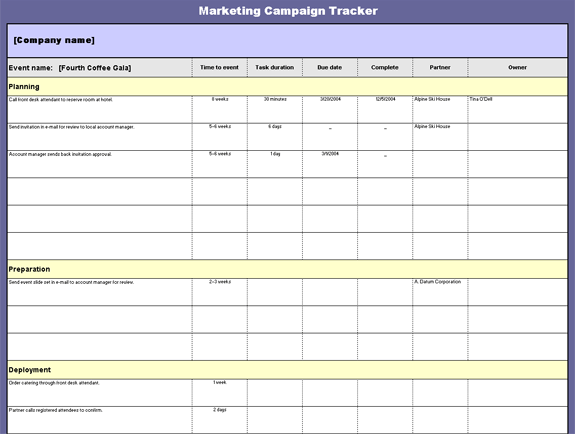Click the Order catering task cell

coord(100,393)
